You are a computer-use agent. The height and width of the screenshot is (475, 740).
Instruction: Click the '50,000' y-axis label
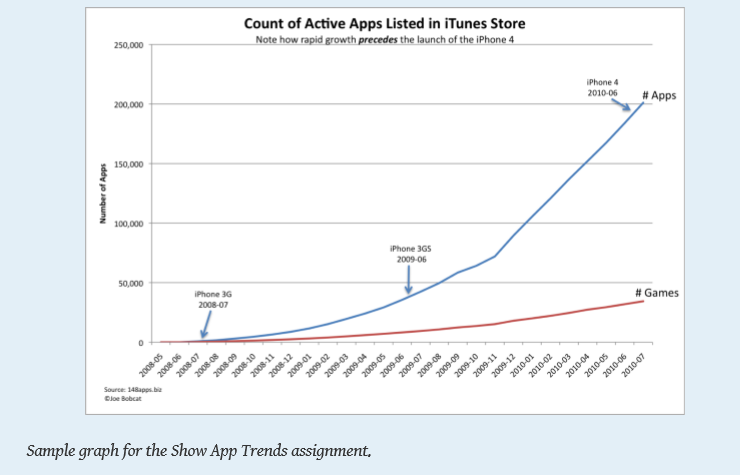point(130,283)
